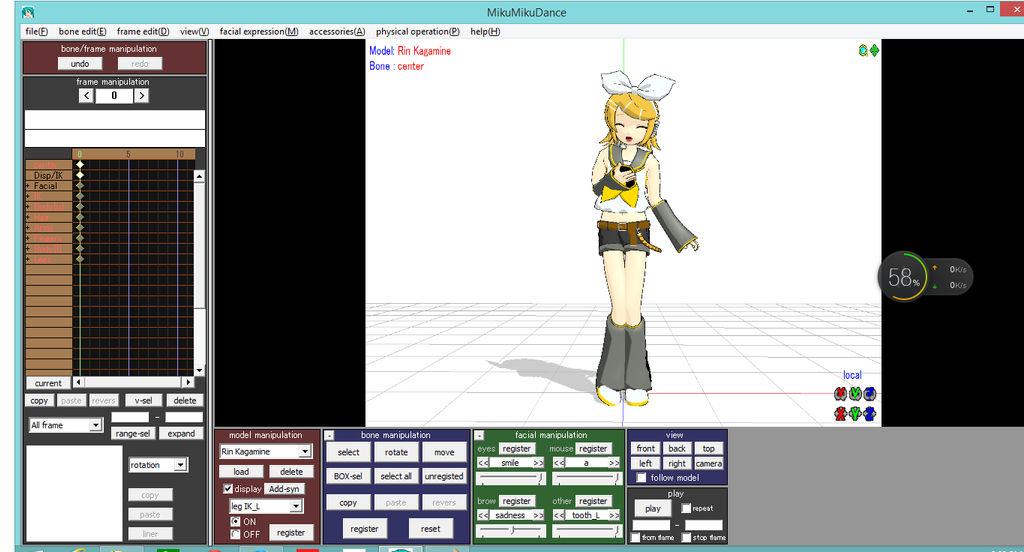Open the accessories menu

pos(337,31)
